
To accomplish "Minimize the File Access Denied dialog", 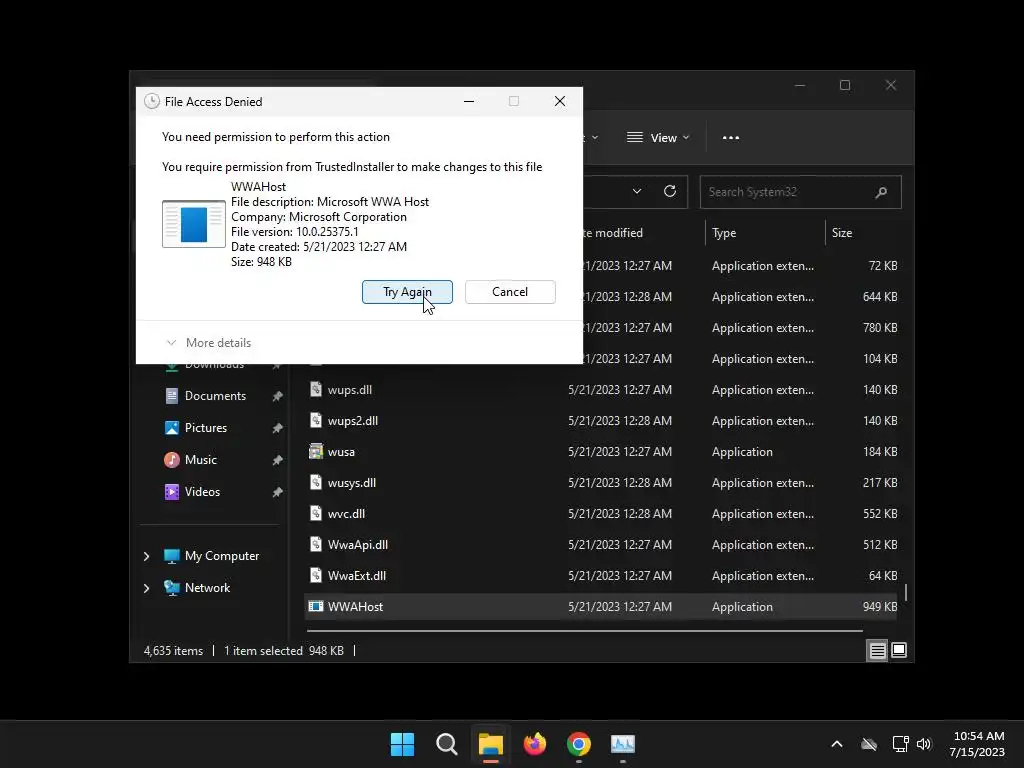I will (x=469, y=101).
